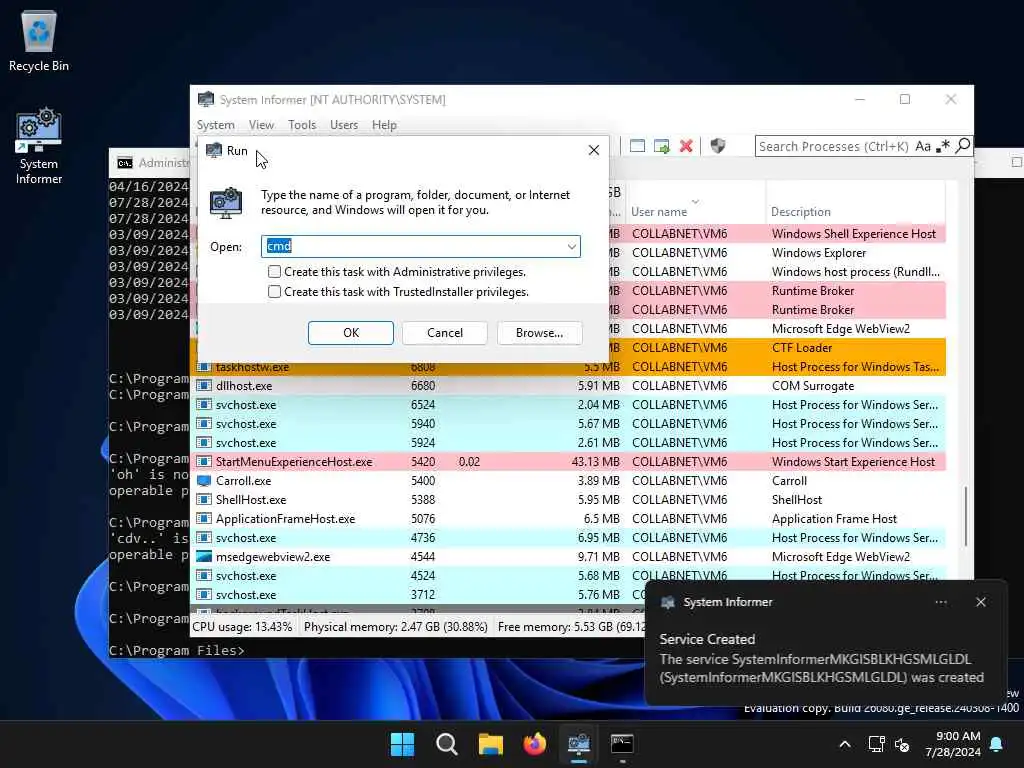Expand the Open combo box dropdown arrow
1024x768 pixels.
tap(571, 247)
